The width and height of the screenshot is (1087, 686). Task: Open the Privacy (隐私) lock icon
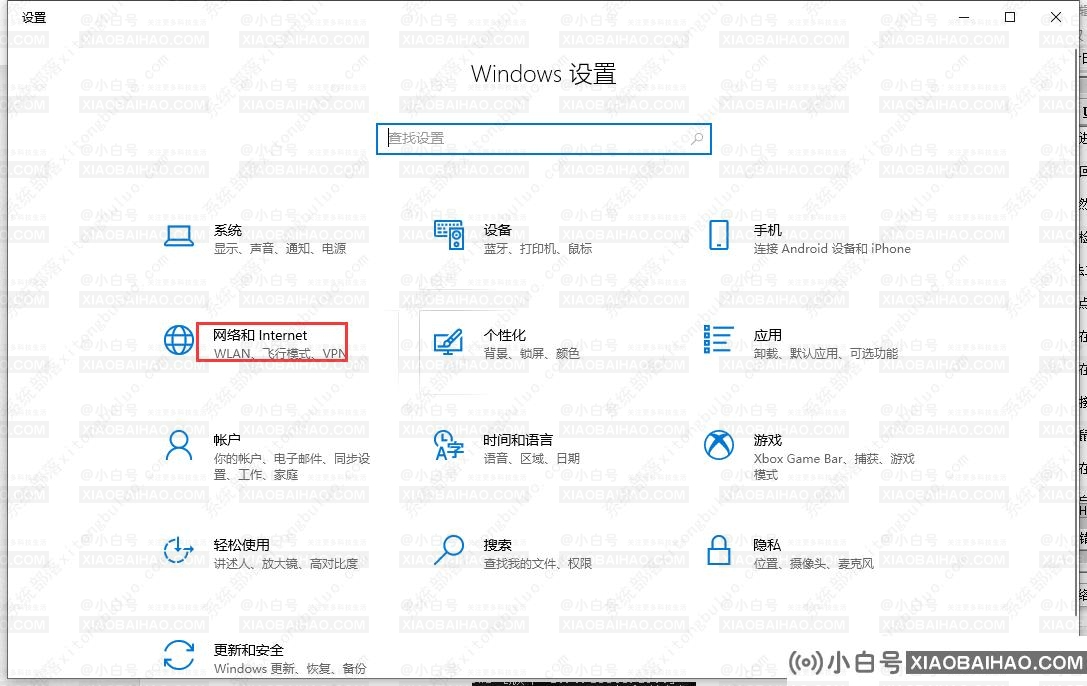pos(718,549)
